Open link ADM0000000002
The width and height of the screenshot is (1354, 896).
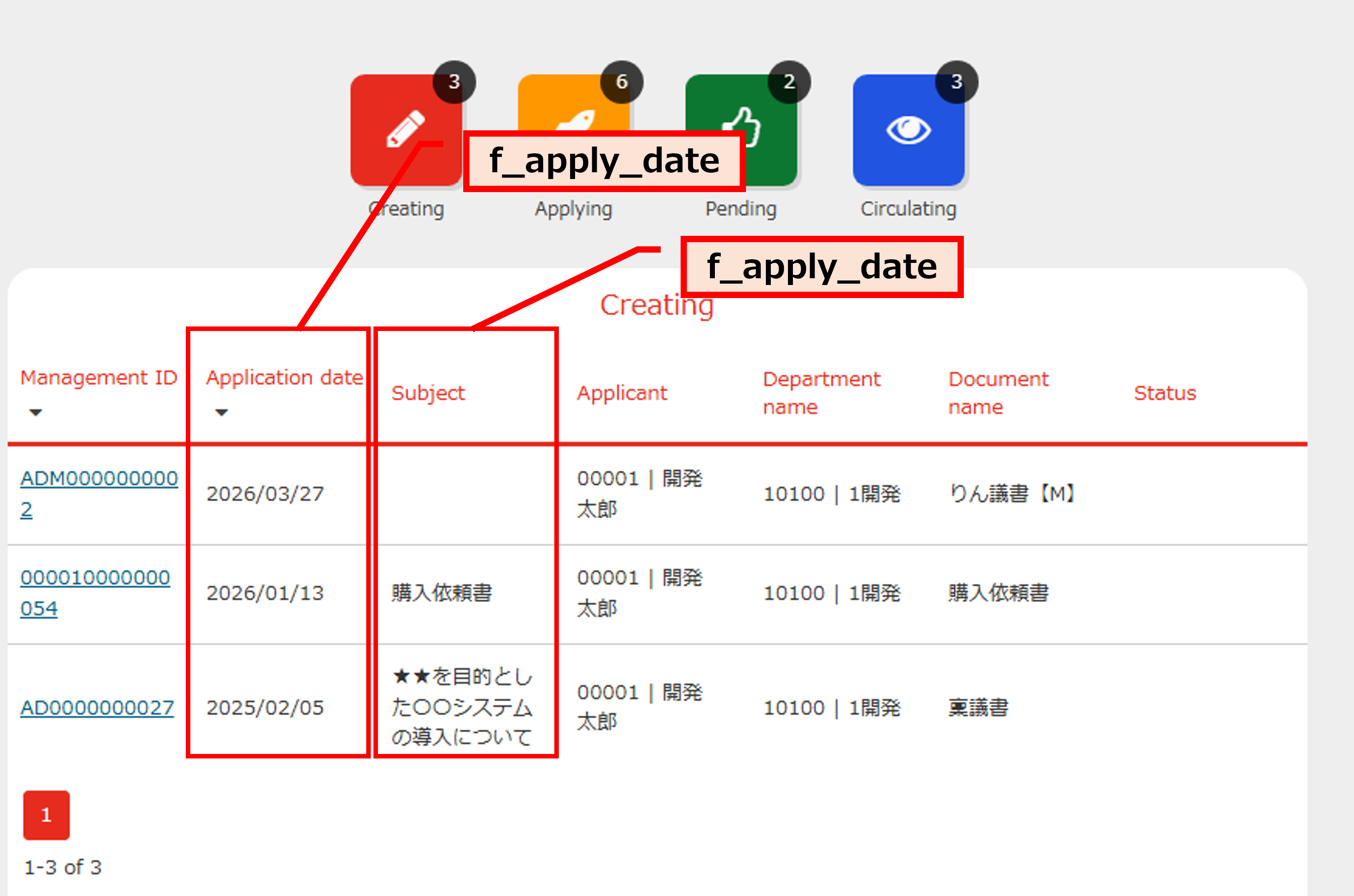[99, 494]
